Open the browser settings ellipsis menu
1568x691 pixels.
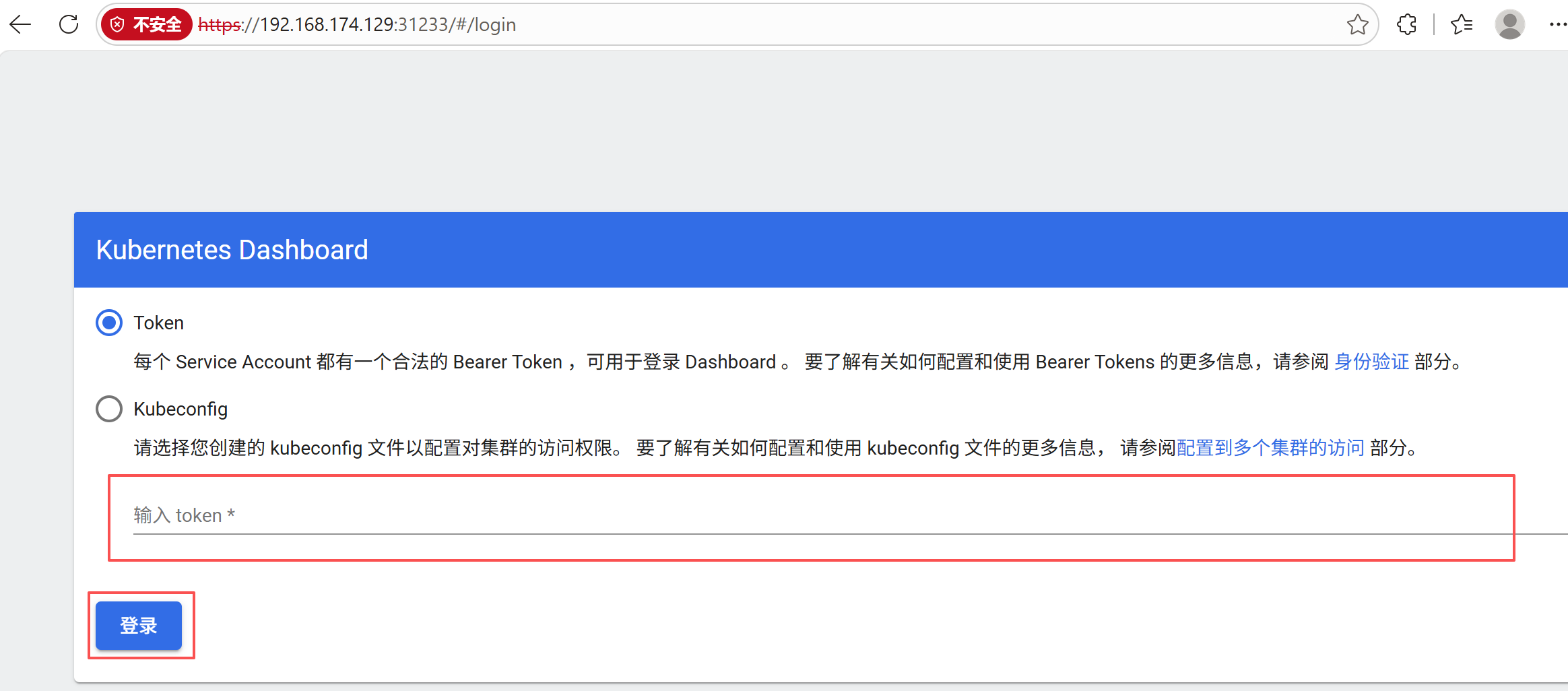point(1557,25)
